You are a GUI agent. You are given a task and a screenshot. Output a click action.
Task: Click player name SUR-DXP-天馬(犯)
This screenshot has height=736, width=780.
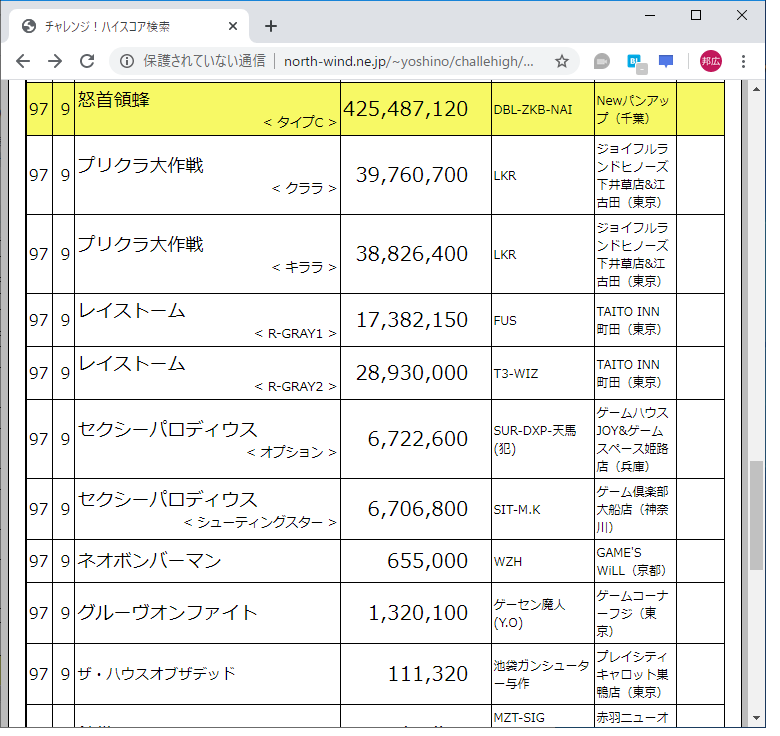point(535,440)
